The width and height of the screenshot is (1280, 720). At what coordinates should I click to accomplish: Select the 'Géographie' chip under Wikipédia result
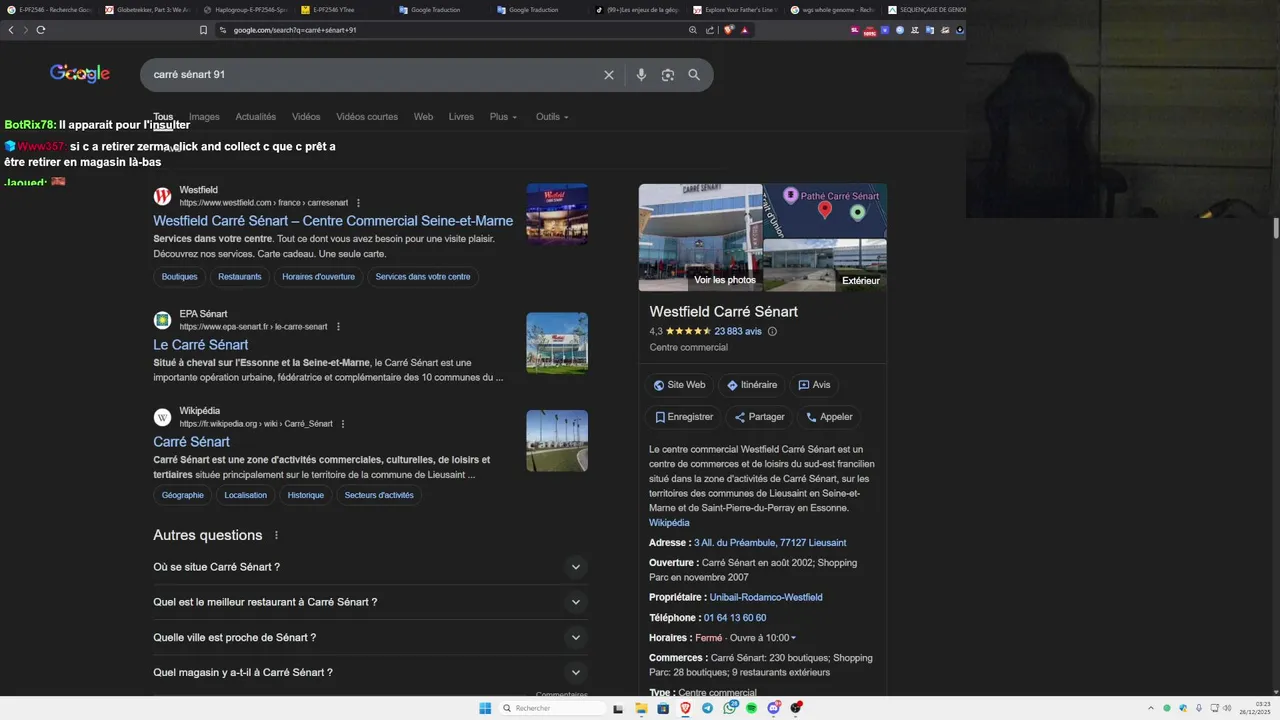183,495
